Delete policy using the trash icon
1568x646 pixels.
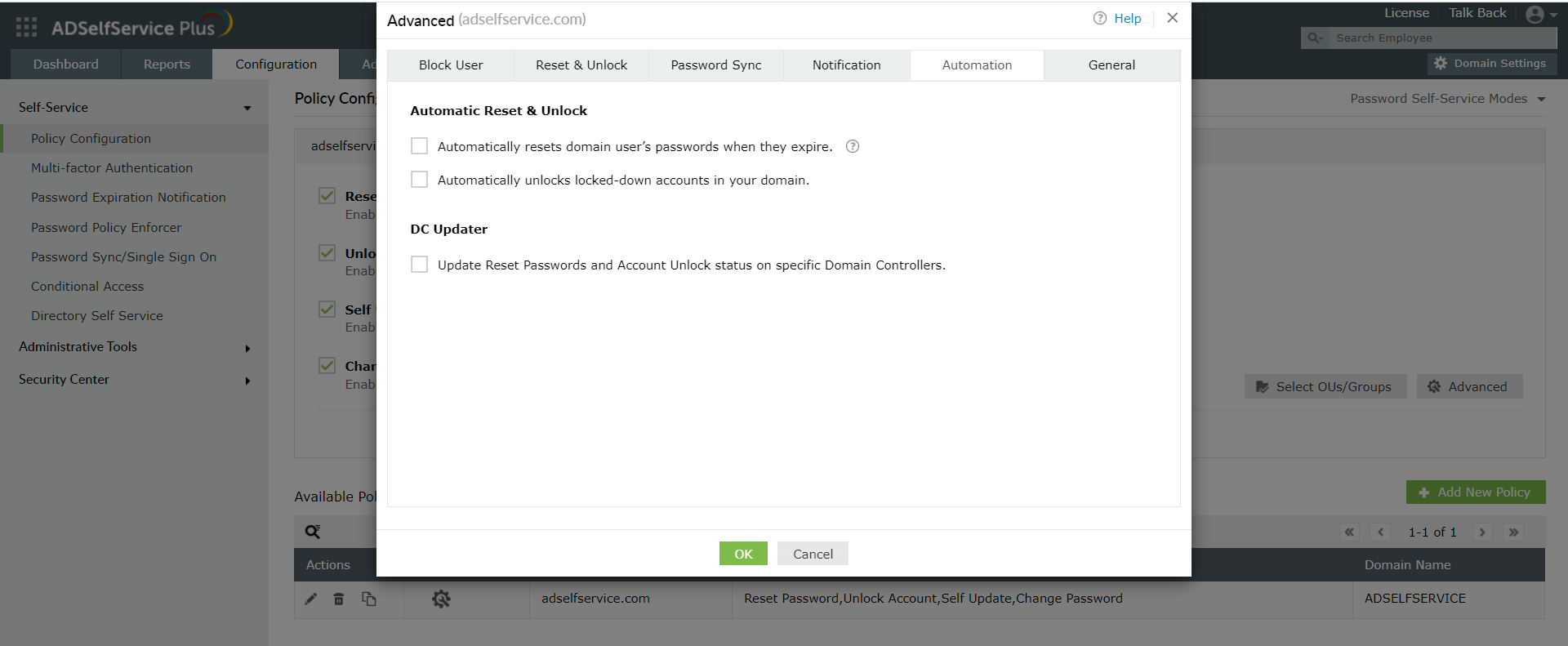[339, 599]
